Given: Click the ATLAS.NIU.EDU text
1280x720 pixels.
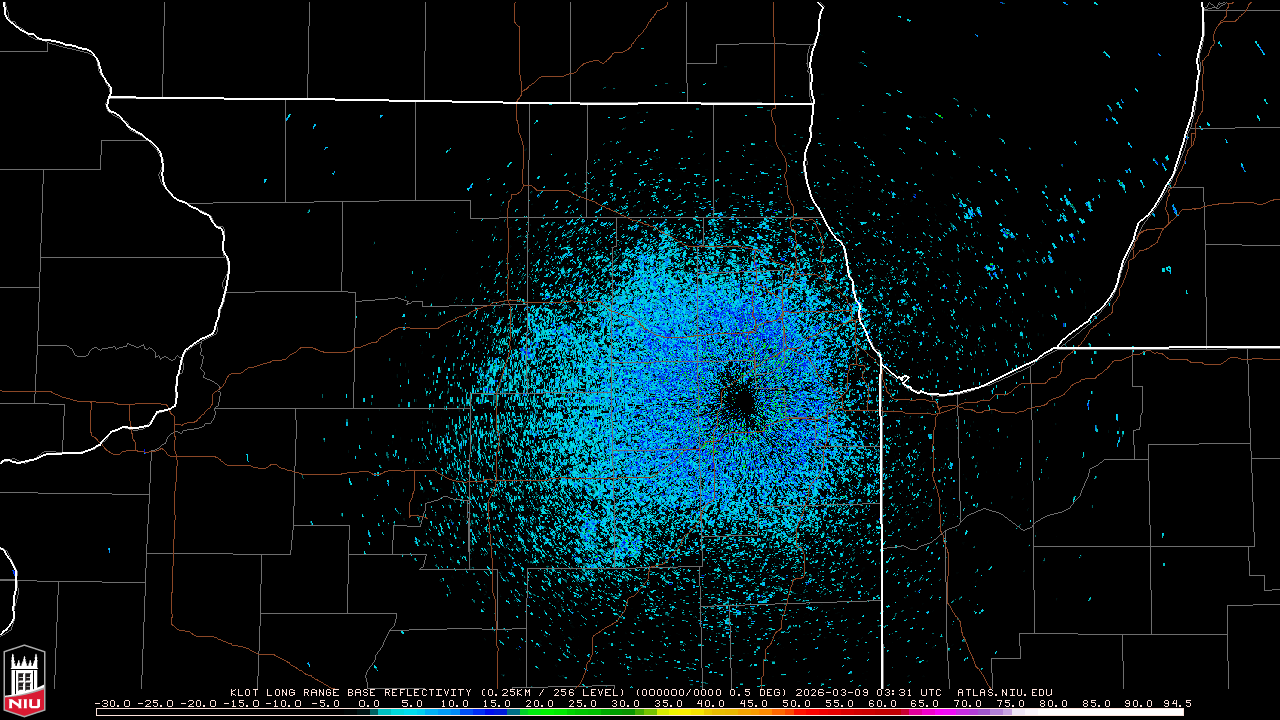Looking at the screenshot, I should click(1005, 692).
